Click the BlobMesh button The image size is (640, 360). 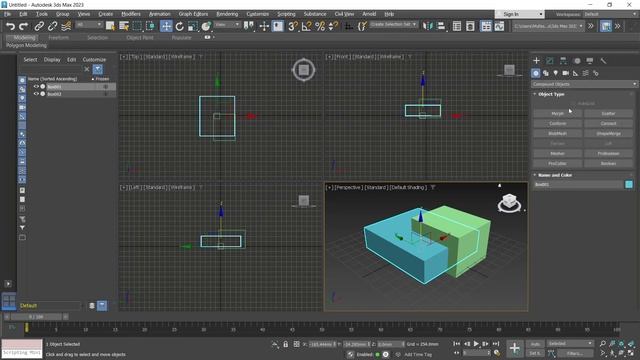(558, 133)
